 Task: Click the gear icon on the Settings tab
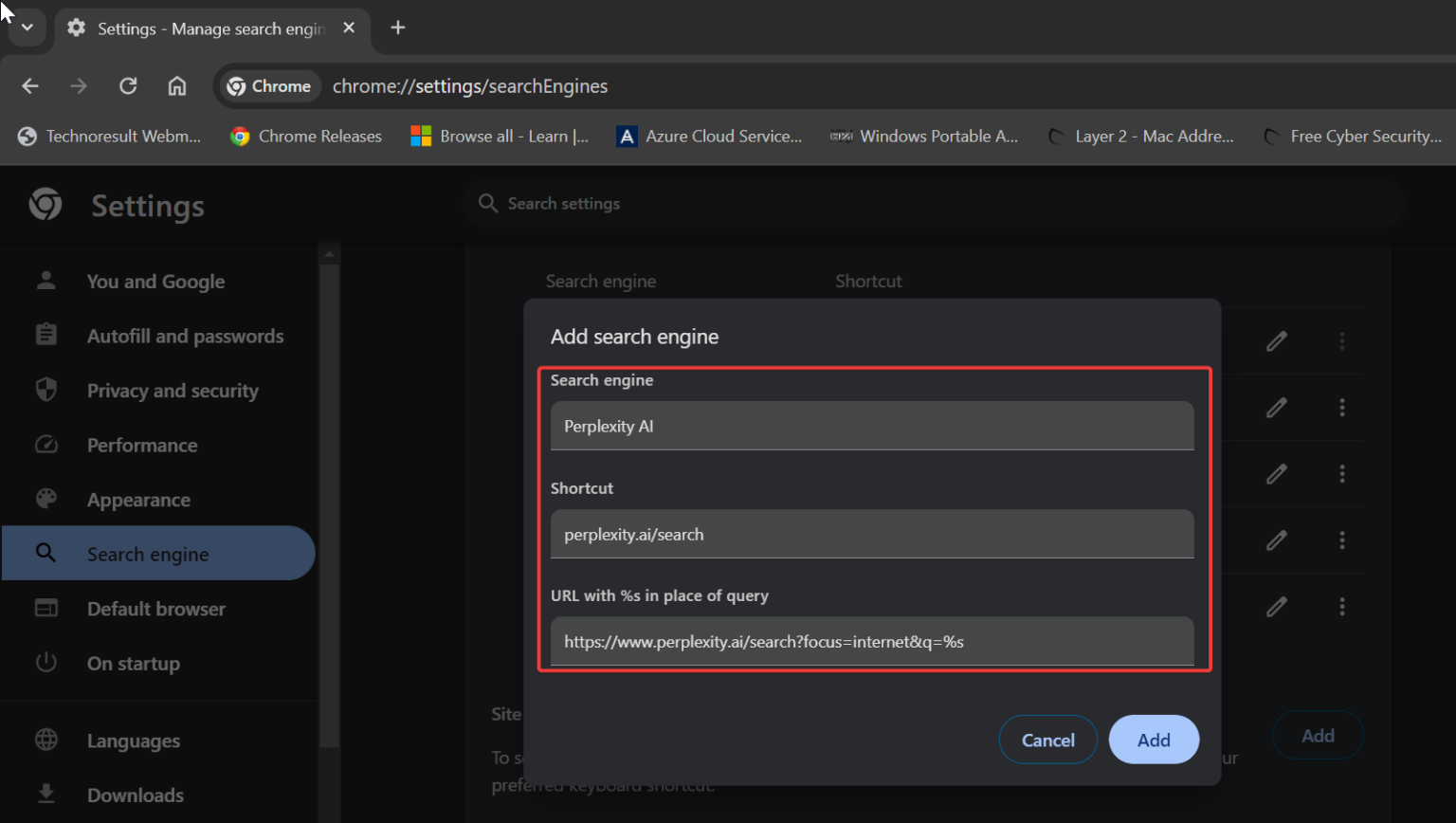click(76, 28)
